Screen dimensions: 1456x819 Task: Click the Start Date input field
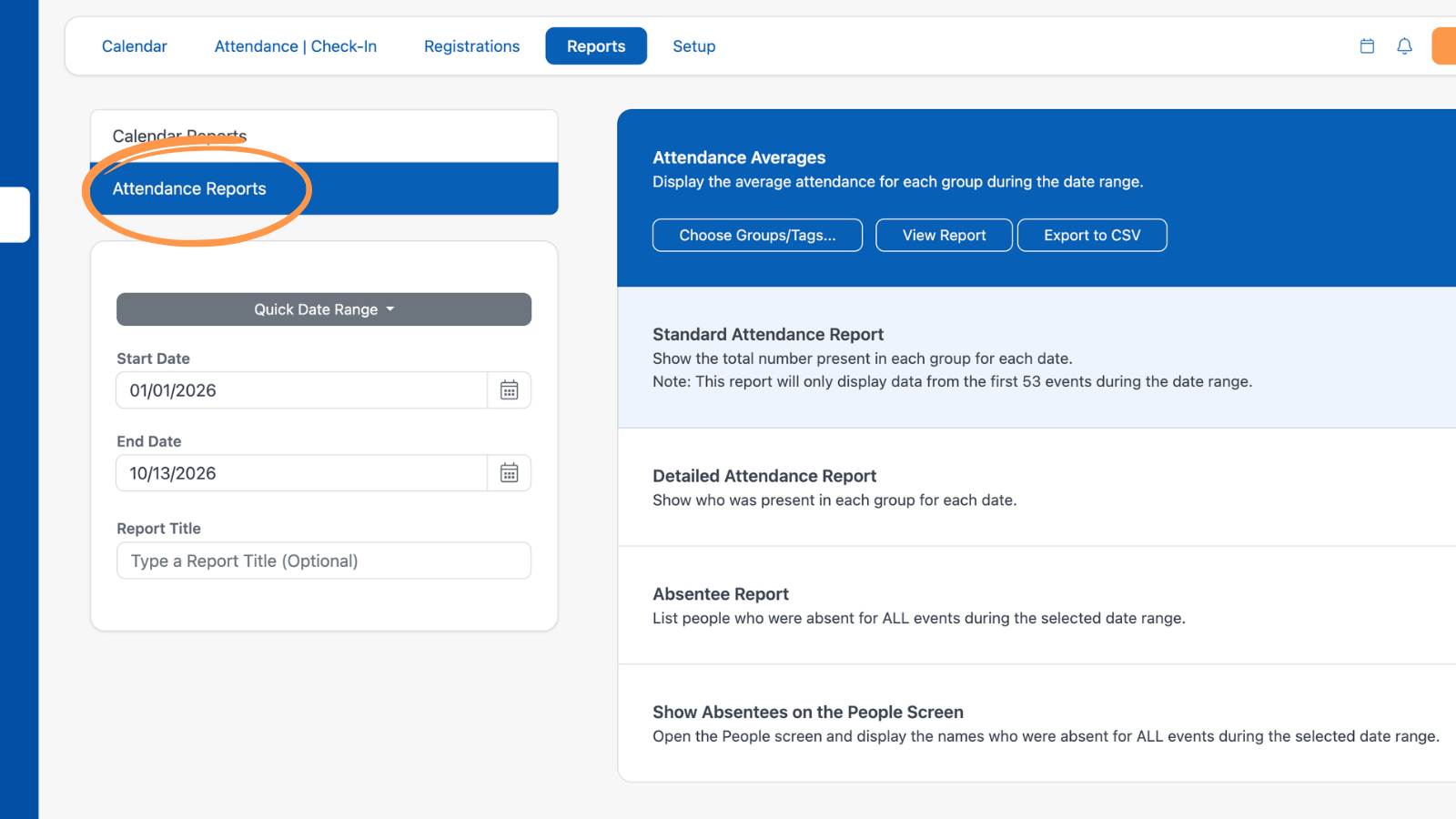(302, 390)
